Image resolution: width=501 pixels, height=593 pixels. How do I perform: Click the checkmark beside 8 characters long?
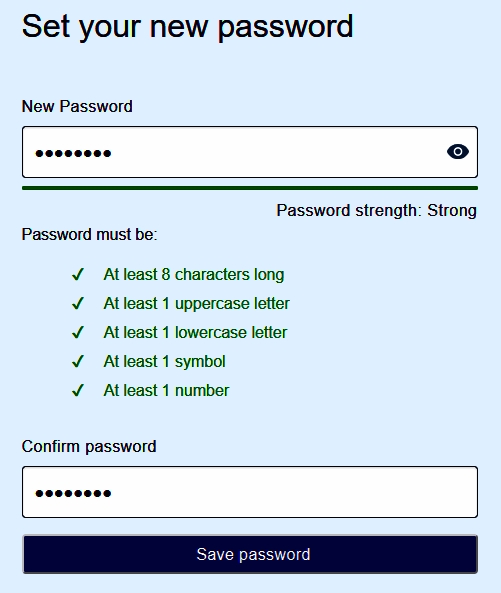click(x=78, y=275)
